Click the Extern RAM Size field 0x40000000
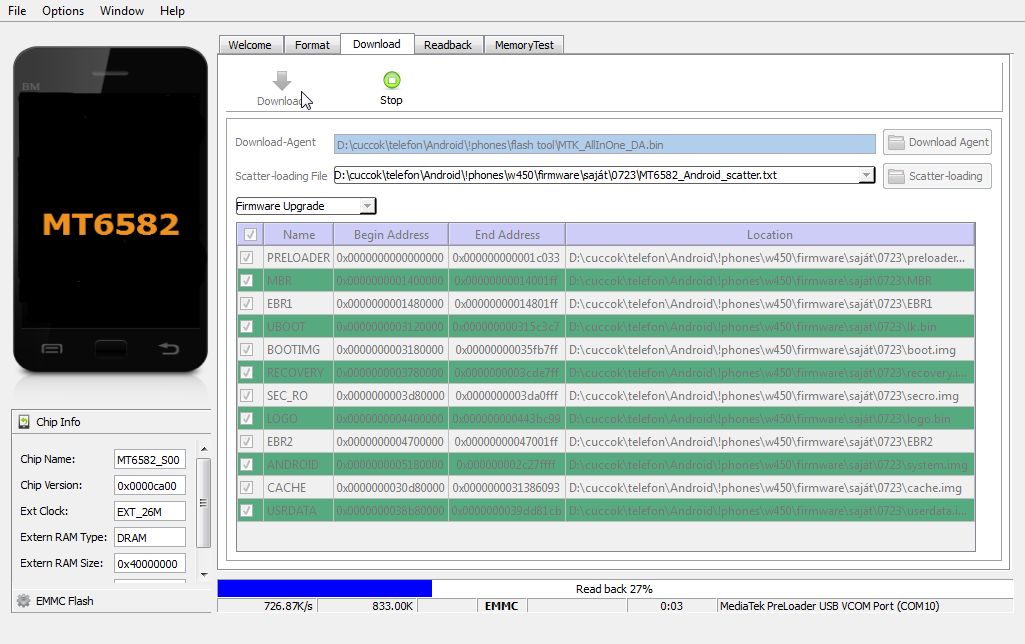1025x644 pixels. [150, 564]
